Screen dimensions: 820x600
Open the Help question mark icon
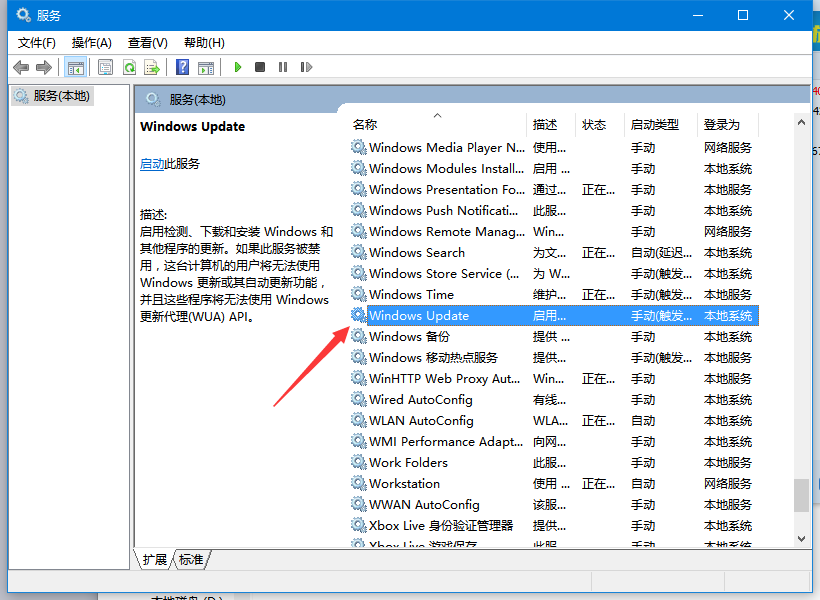pyautogui.click(x=183, y=67)
